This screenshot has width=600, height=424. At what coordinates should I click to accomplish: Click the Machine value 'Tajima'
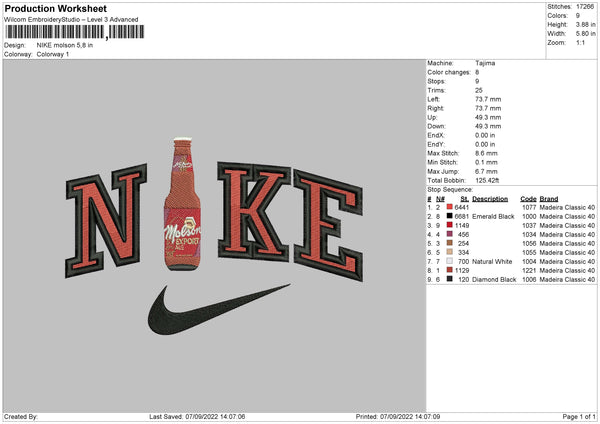click(485, 63)
